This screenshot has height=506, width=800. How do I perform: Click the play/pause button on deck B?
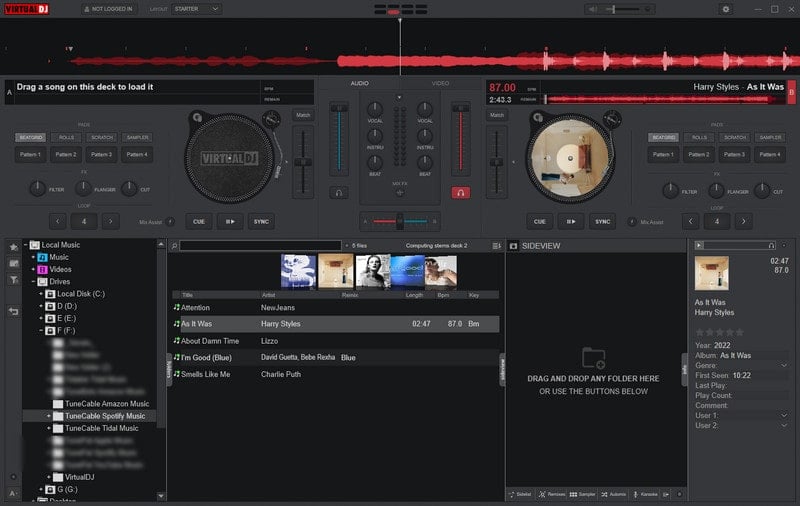point(571,221)
